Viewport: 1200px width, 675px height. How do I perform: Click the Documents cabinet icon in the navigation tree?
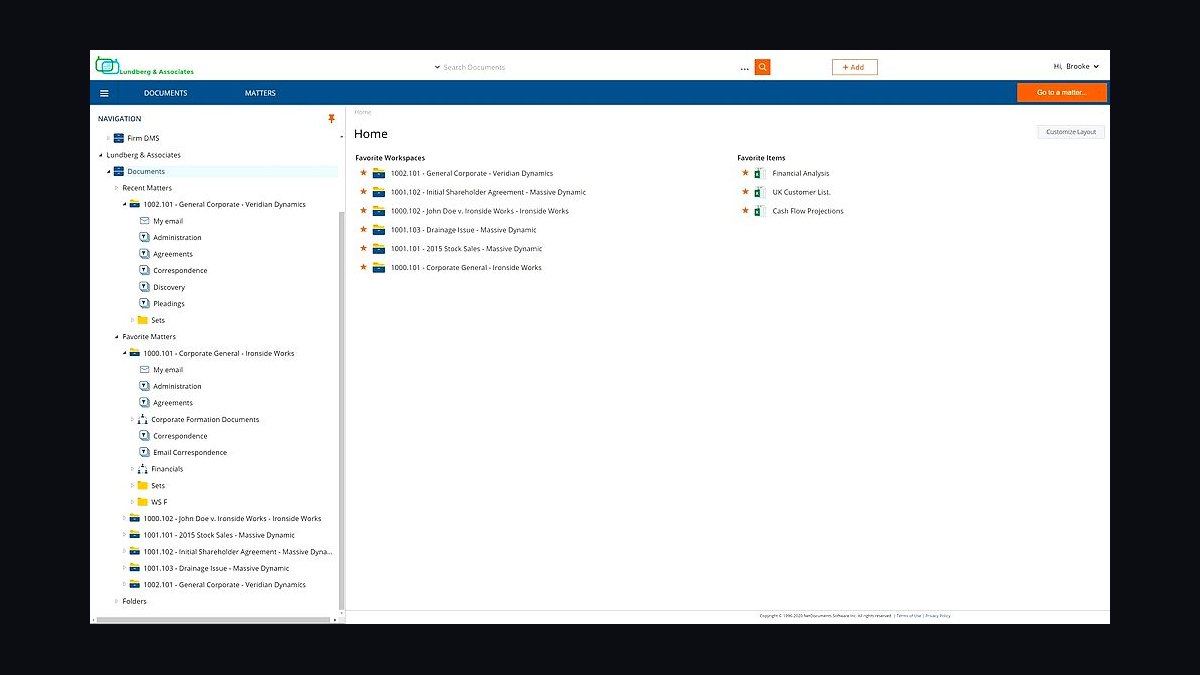point(118,171)
